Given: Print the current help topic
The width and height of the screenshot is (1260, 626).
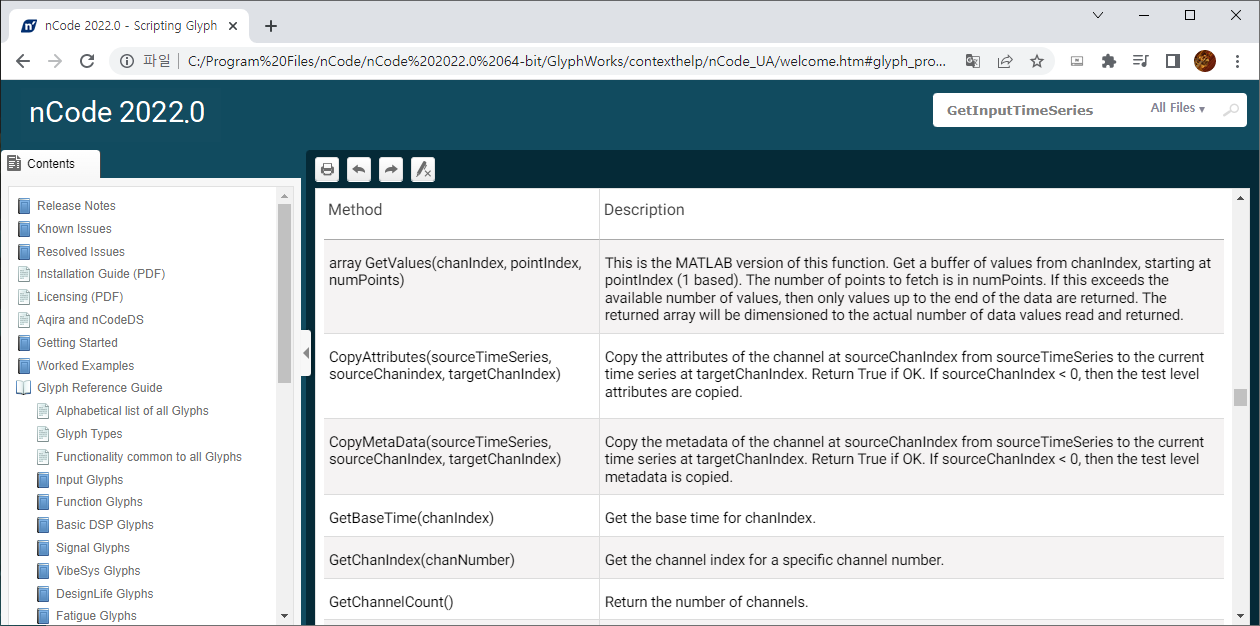Looking at the screenshot, I should pos(327,170).
